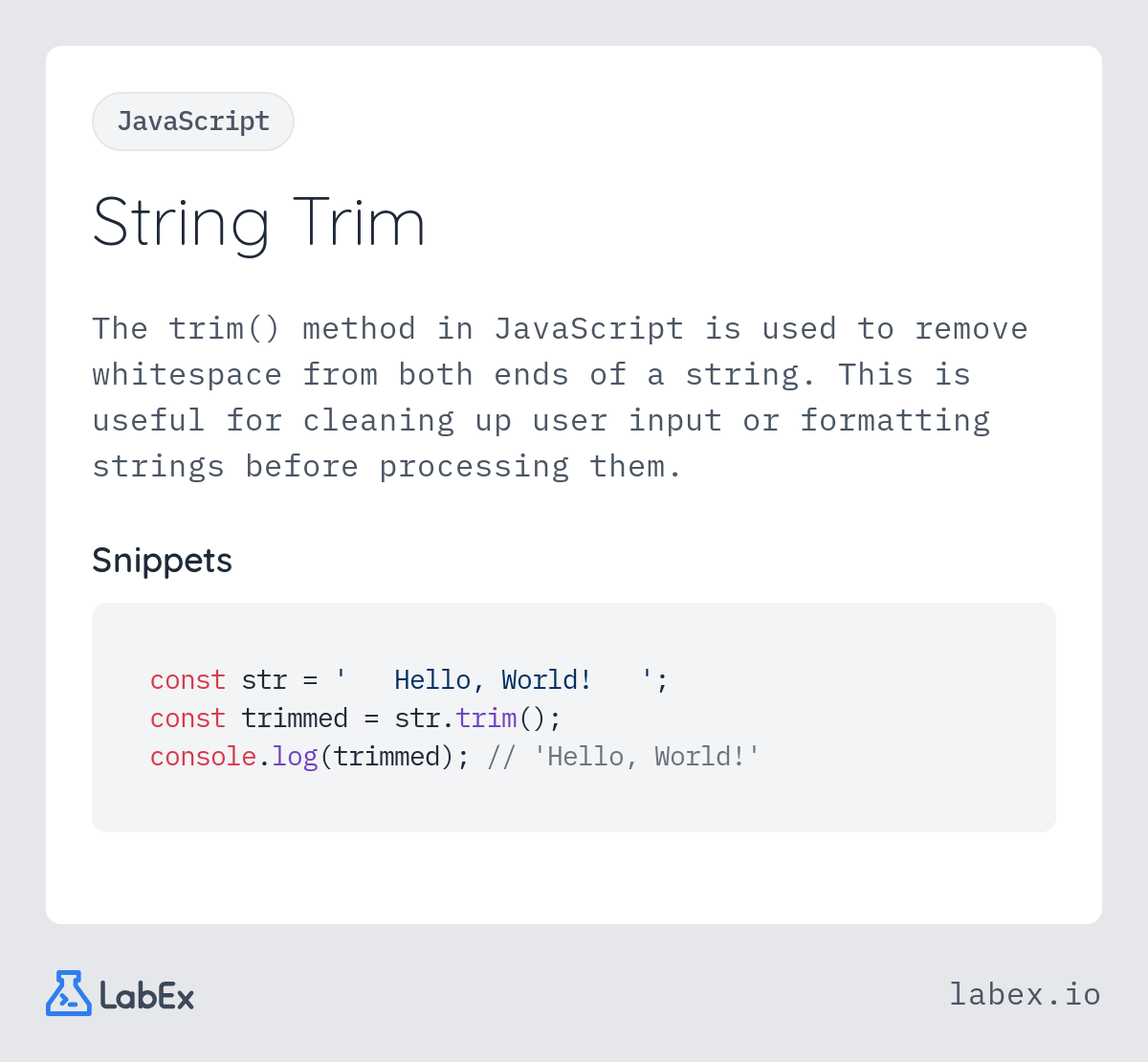Click the Snippets heading
Screen dimensions: 1148x1062
click(162, 561)
